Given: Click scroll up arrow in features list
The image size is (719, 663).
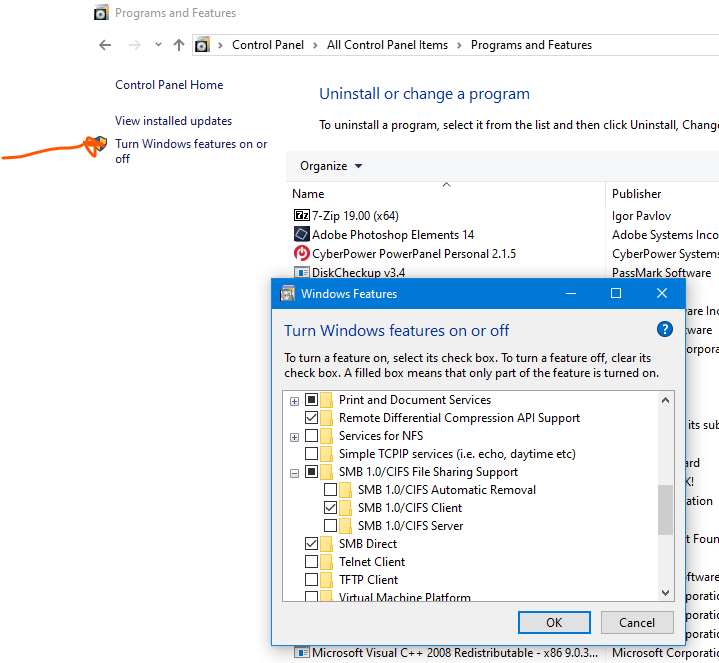Looking at the screenshot, I should pos(665,400).
